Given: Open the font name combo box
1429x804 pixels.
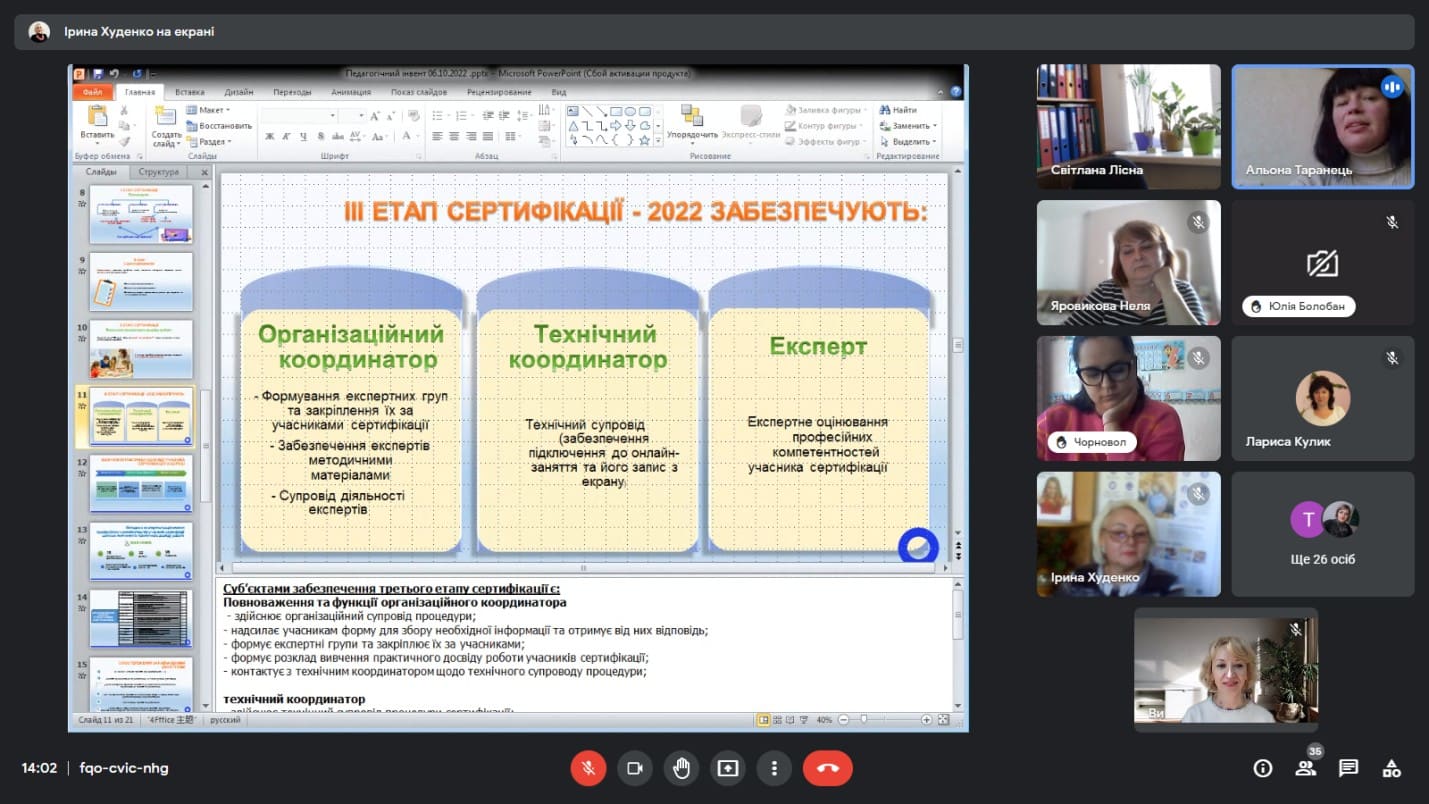Looking at the screenshot, I should (300, 117).
